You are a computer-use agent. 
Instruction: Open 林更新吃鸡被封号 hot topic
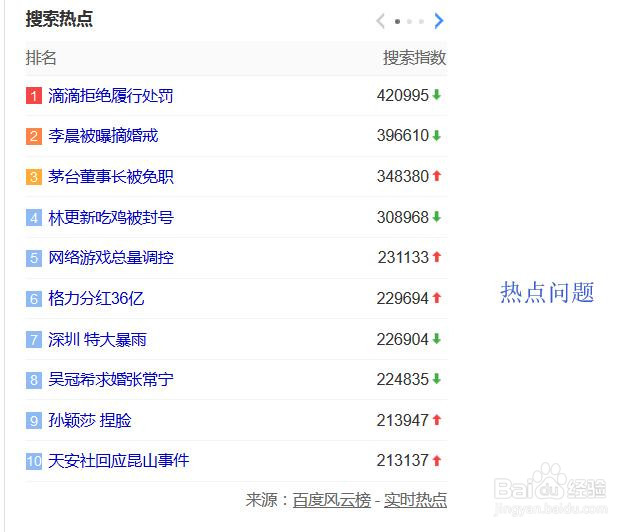110,217
